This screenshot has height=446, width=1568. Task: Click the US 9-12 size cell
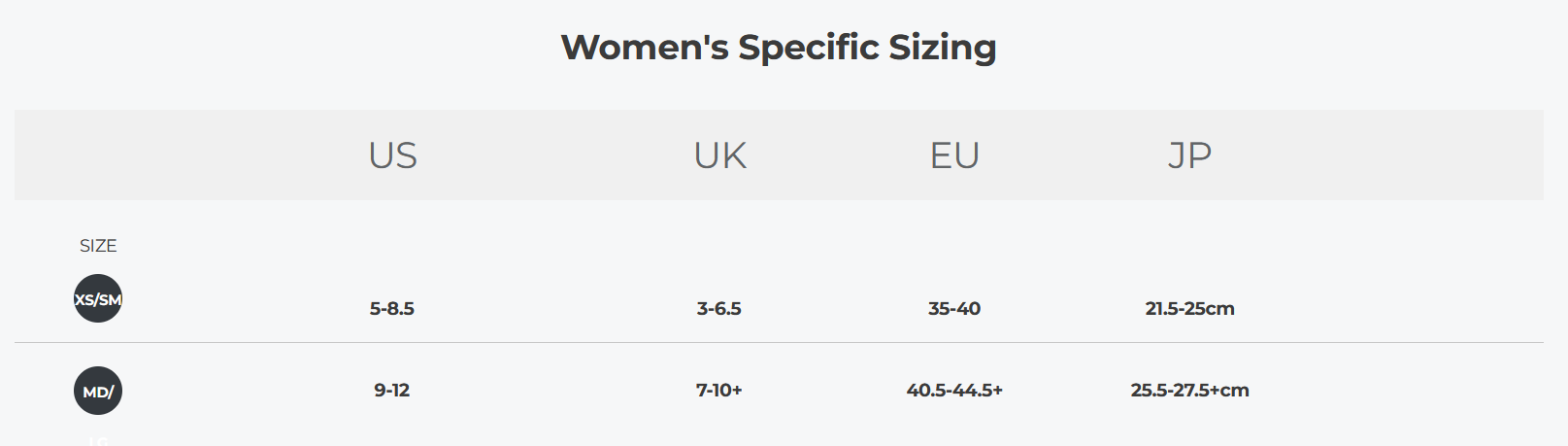pos(392,391)
